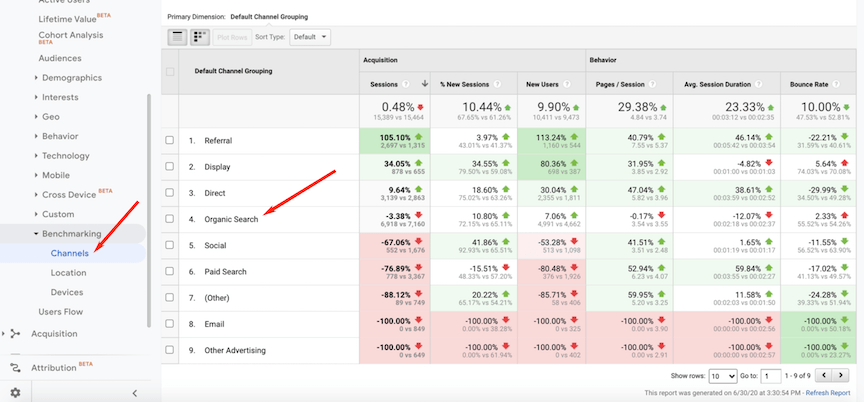
Task: Sort by the Sessions column header
Action: (x=383, y=84)
